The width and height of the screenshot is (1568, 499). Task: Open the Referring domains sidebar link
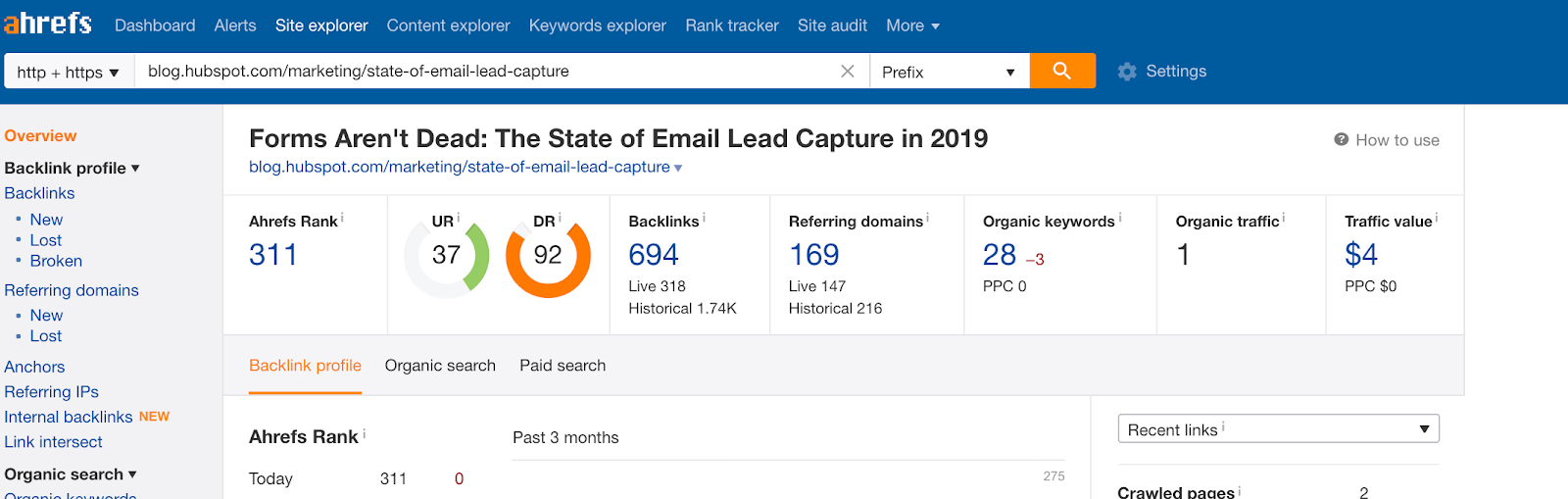(72, 290)
